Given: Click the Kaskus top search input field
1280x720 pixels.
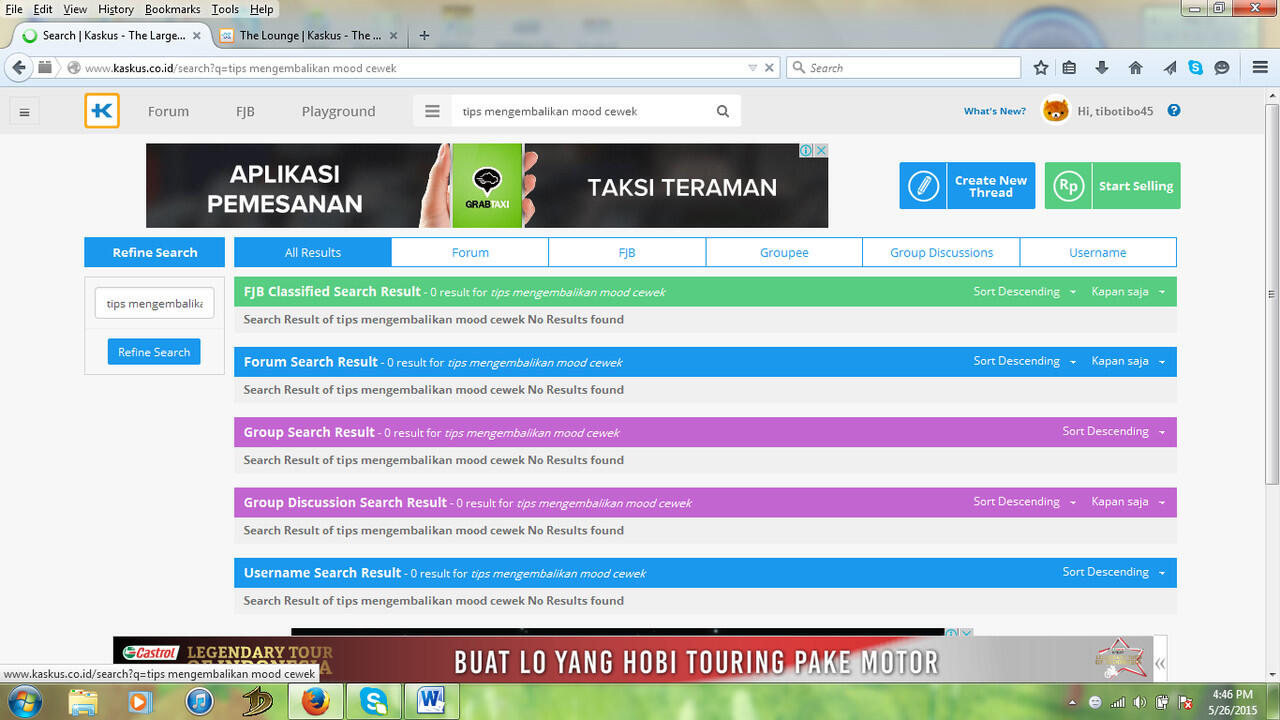Looking at the screenshot, I should click(583, 111).
